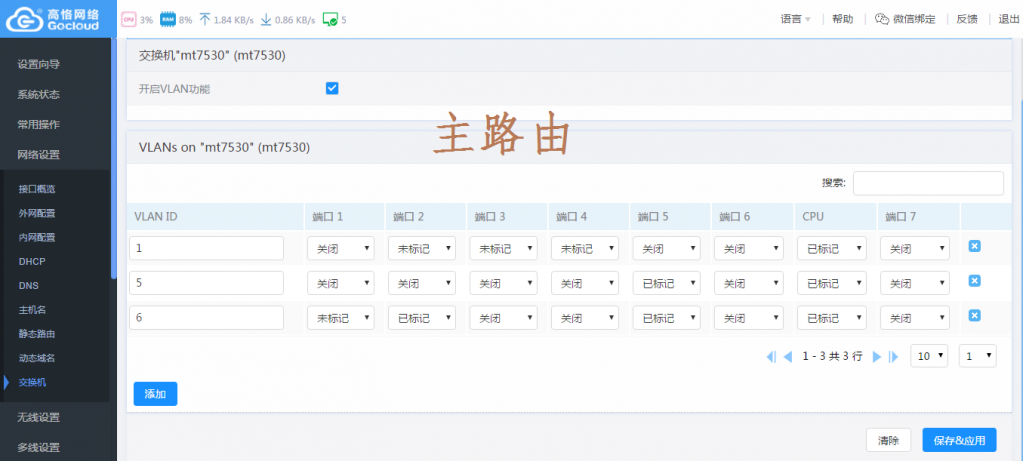Click the 添加 button

(x=155, y=394)
